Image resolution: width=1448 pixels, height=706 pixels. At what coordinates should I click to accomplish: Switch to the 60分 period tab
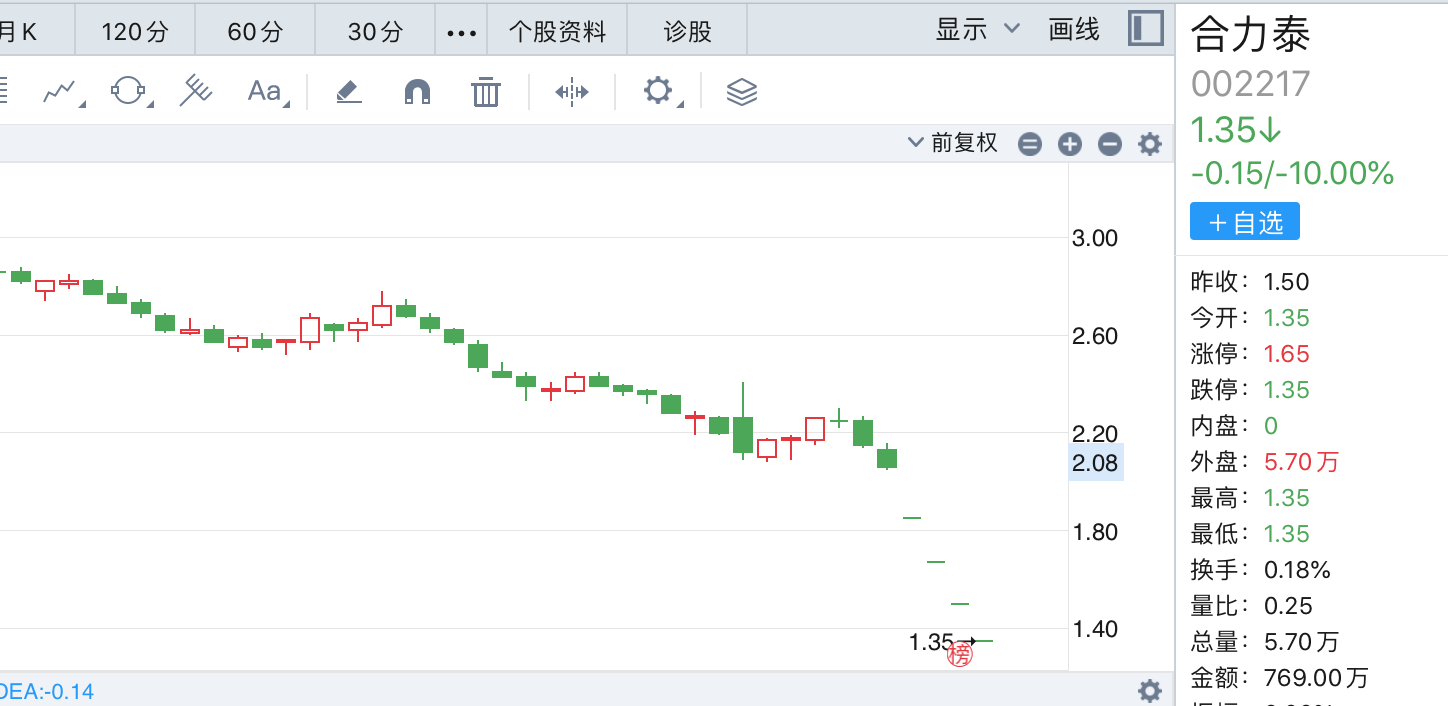(x=255, y=32)
